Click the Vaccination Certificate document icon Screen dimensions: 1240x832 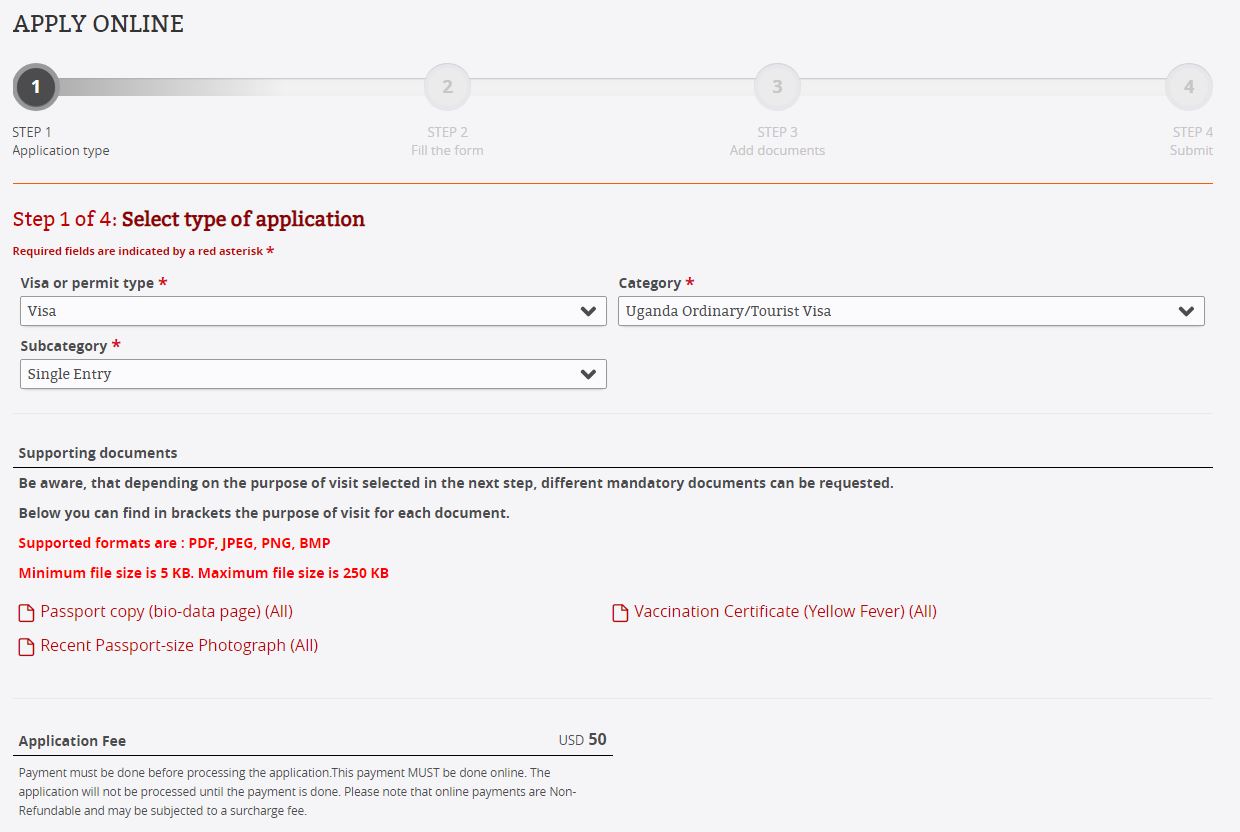point(620,612)
